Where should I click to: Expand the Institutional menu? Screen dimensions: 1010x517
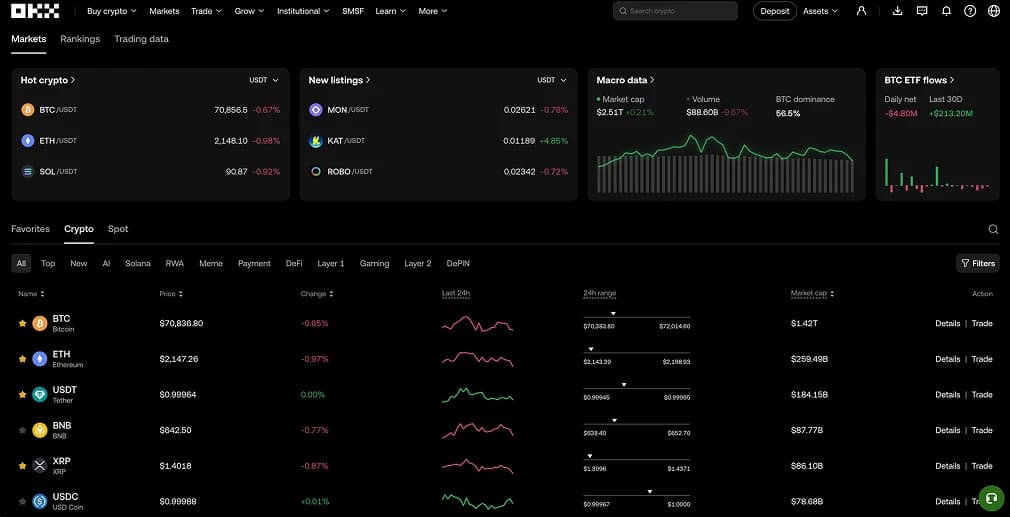(x=303, y=11)
